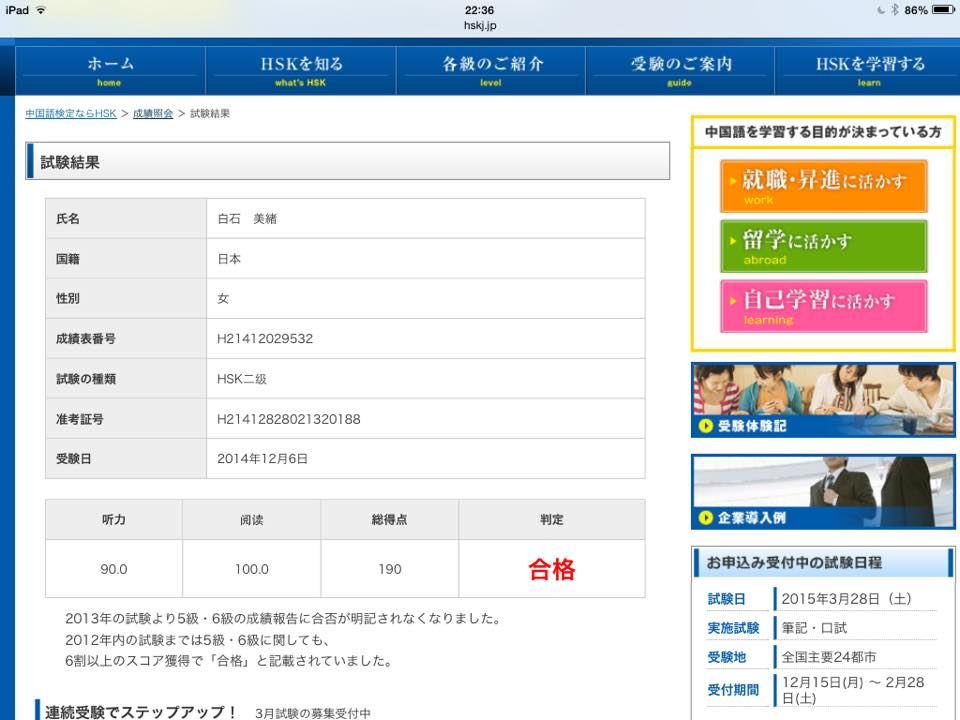Follow the 成績照会 breadcrumb link
The image size is (960, 720).
click(153, 114)
